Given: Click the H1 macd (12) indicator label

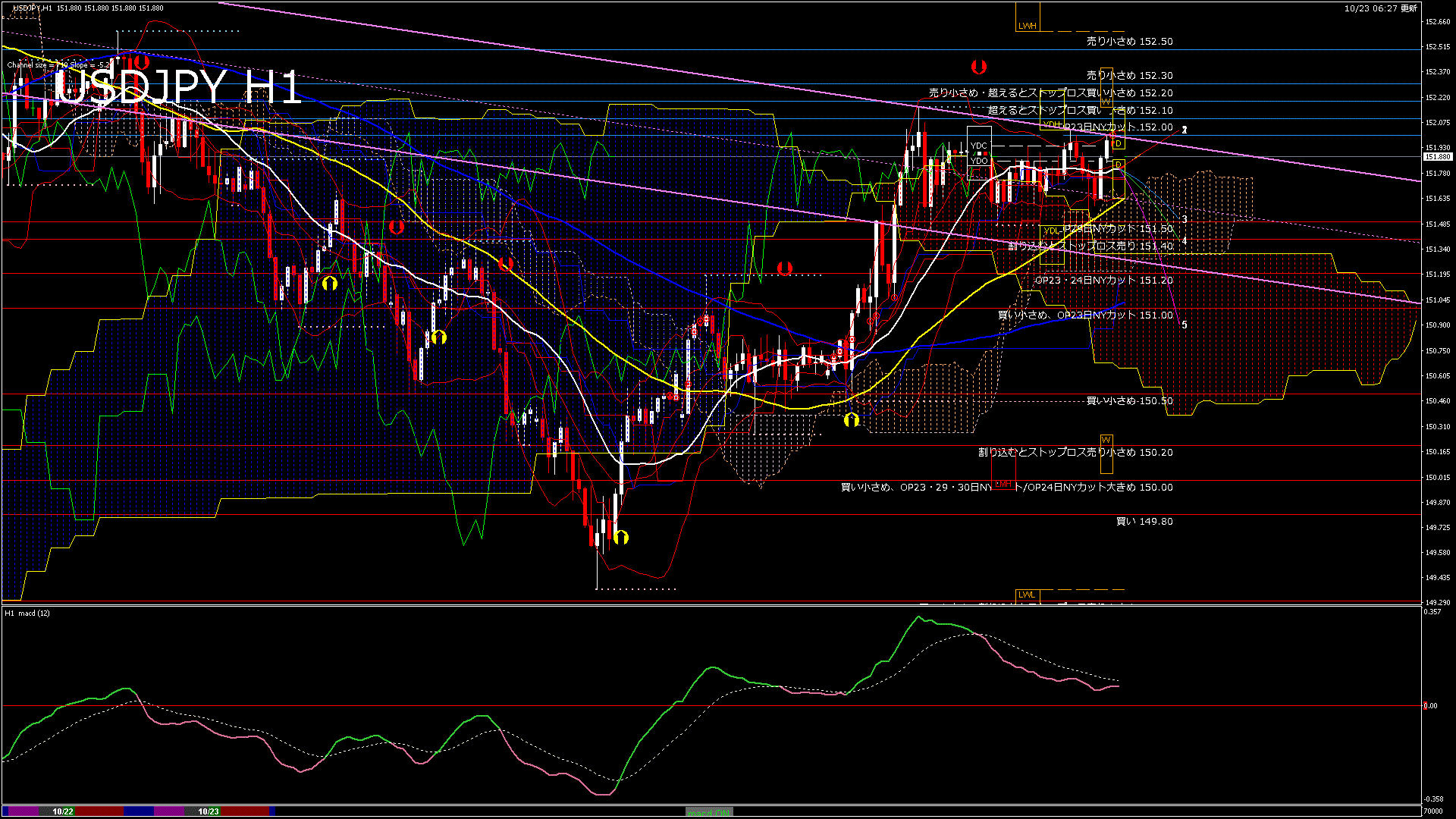Looking at the screenshot, I should point(27,613).
